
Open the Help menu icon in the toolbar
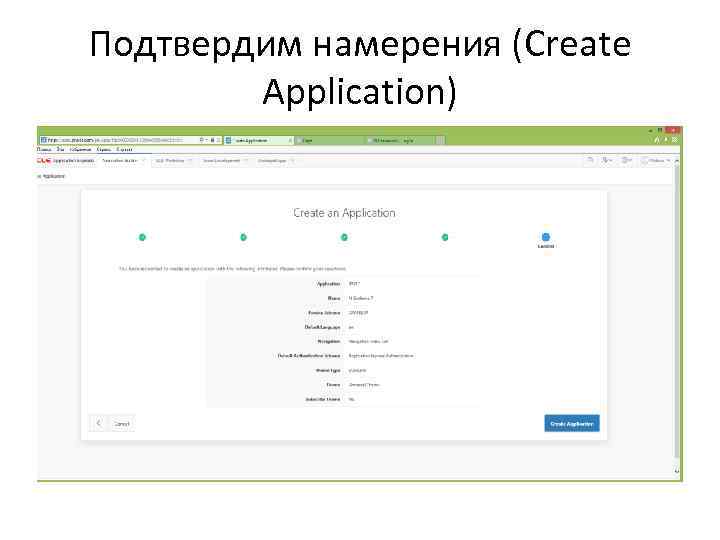(x=626, y=160)
